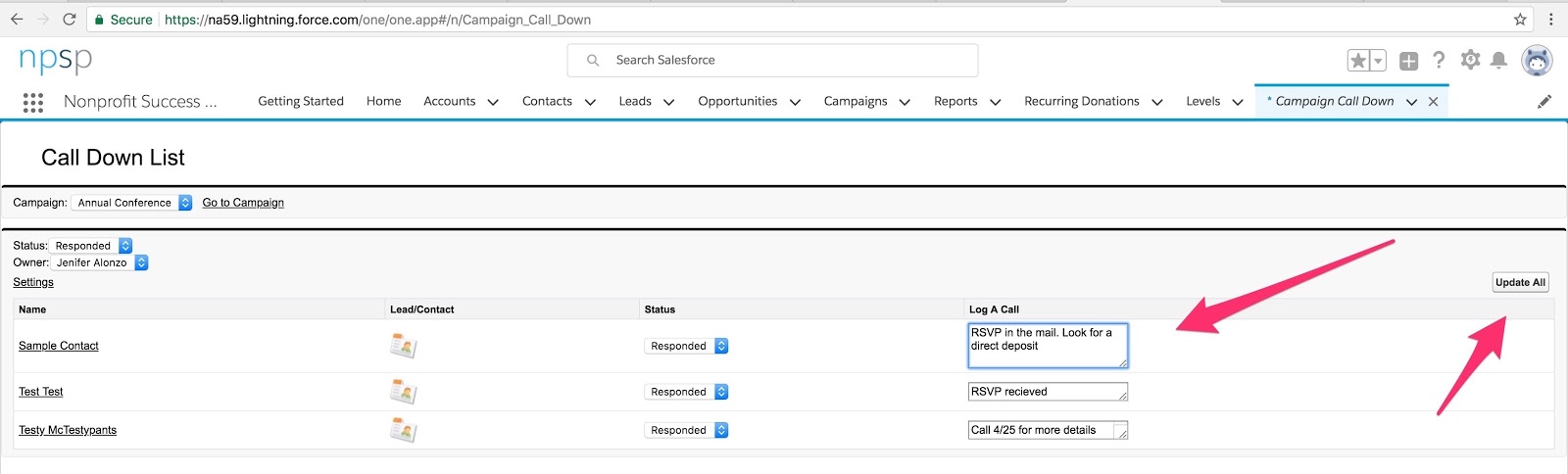Open the Help question mark icon
The image size is (1568, 474).
1439,60
